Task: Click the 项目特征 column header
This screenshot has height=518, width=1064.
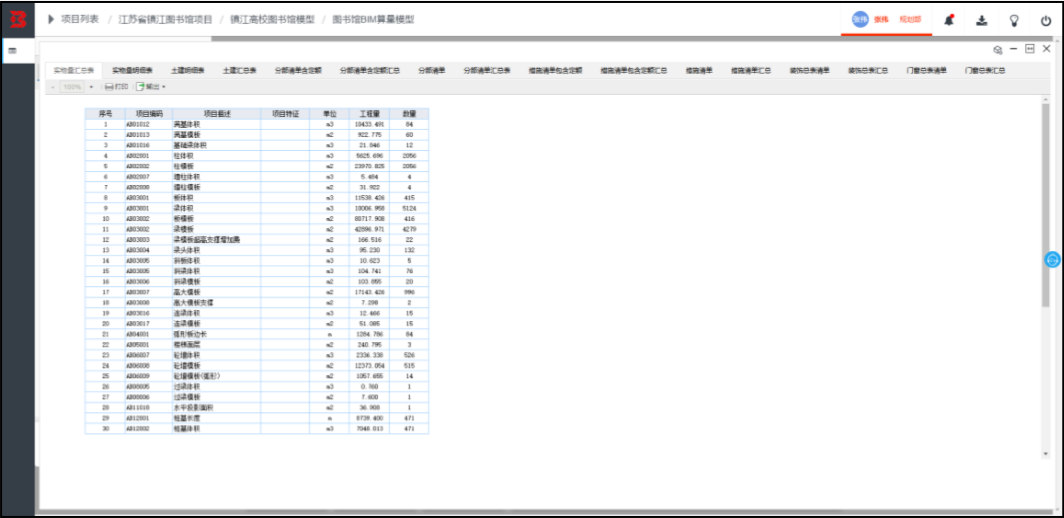Action: 285,114
